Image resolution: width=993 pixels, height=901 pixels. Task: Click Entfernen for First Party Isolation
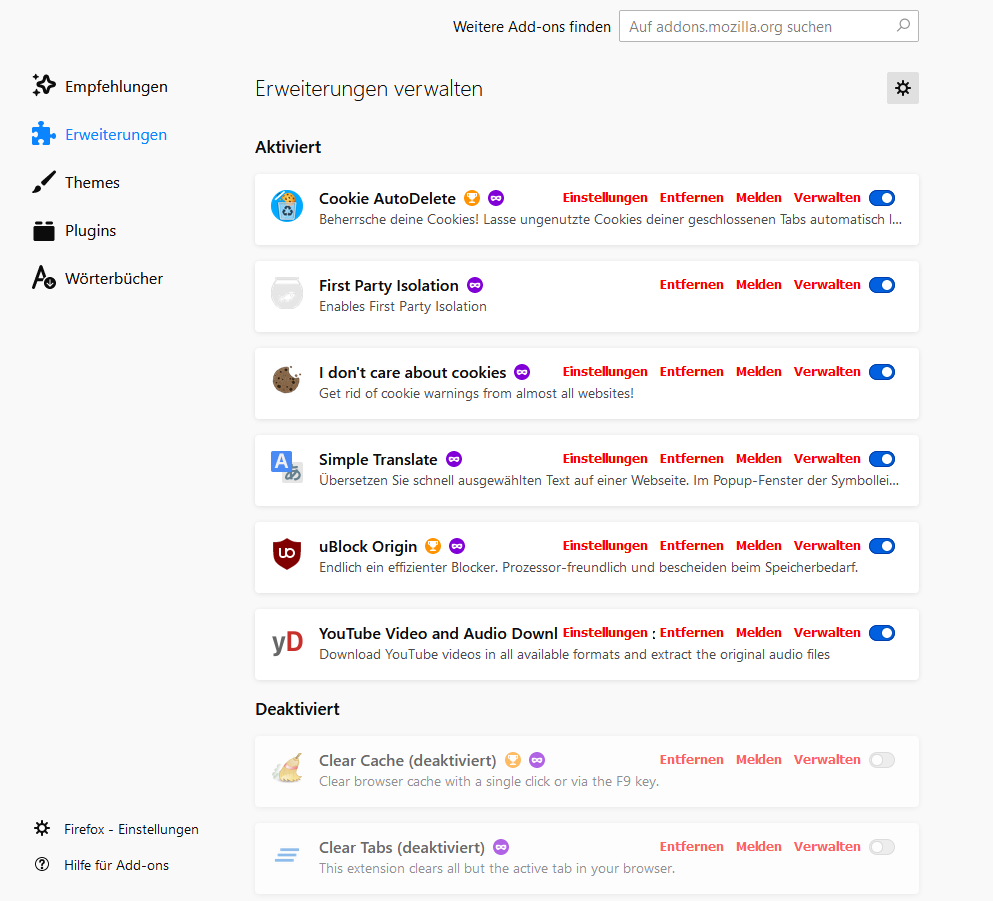(x=691, y=285)
